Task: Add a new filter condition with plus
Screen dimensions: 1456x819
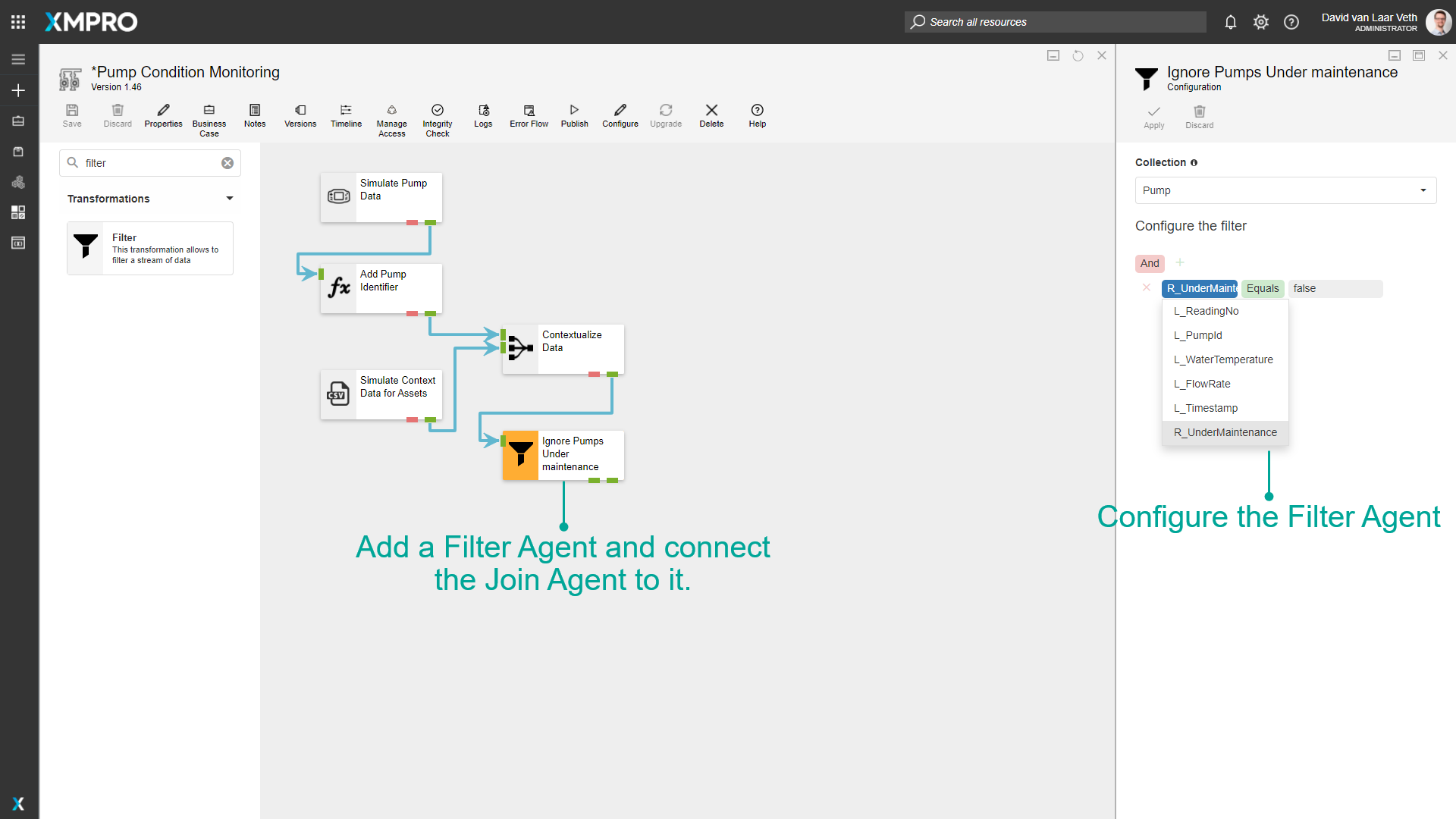Action: point(1180,262)
